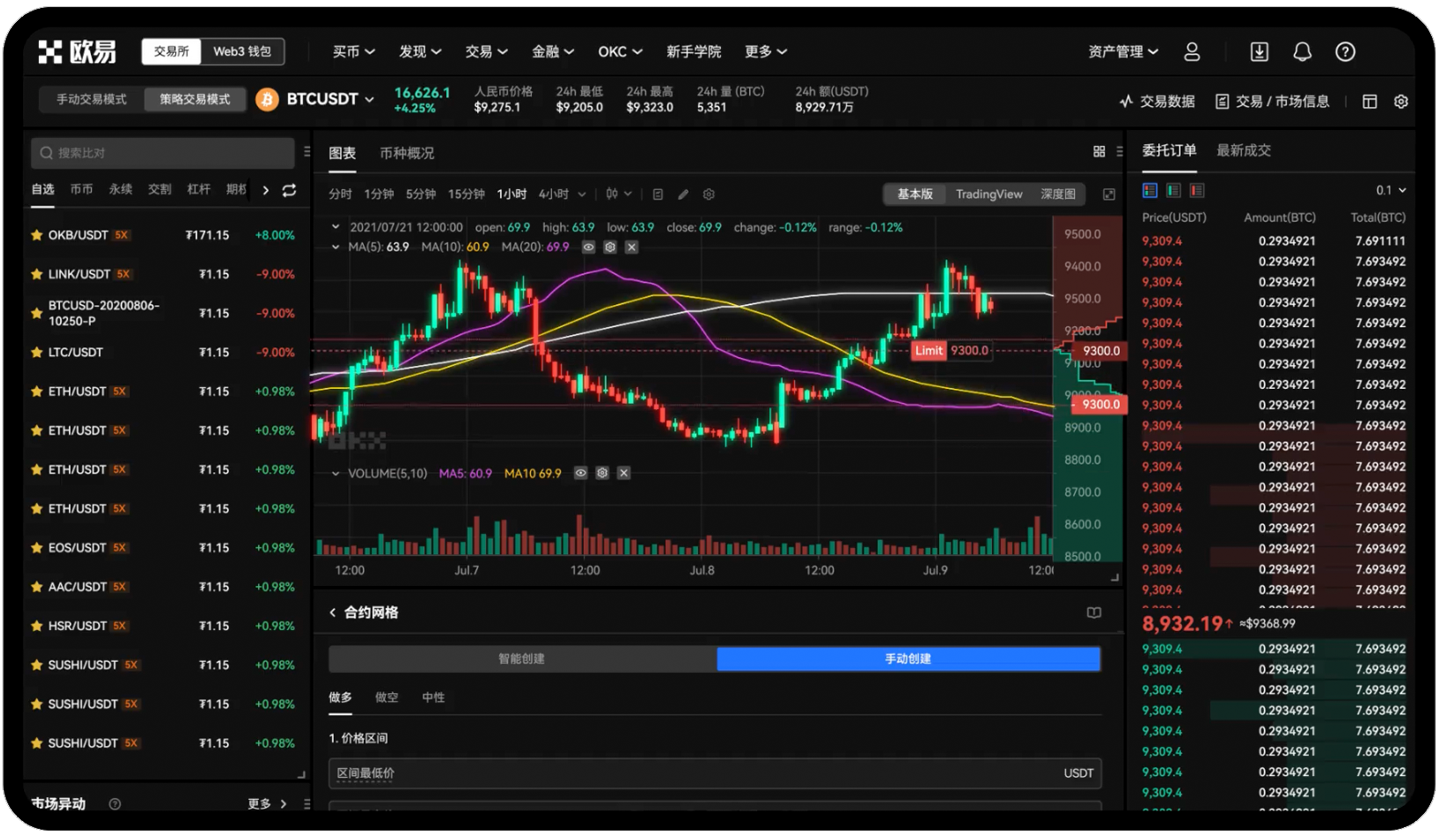Unfavorite the OKB/USDT star
Screen dimensions: 1440x836
point(37,236)
